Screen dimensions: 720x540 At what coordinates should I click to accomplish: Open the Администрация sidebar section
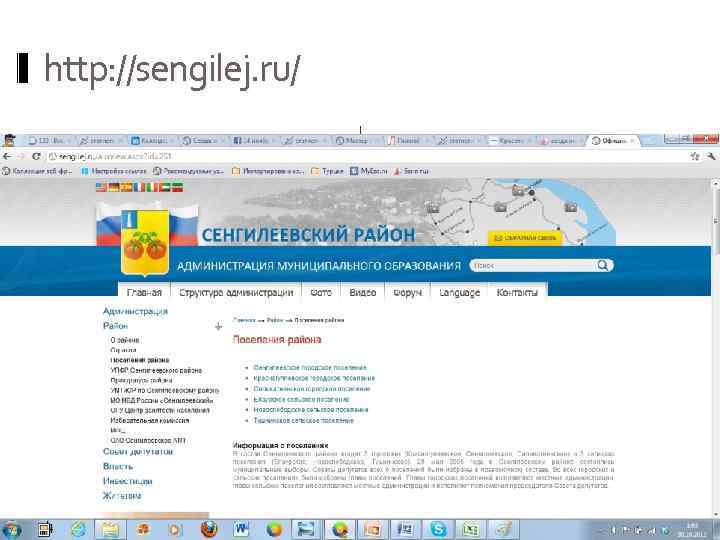pos(135,311)
